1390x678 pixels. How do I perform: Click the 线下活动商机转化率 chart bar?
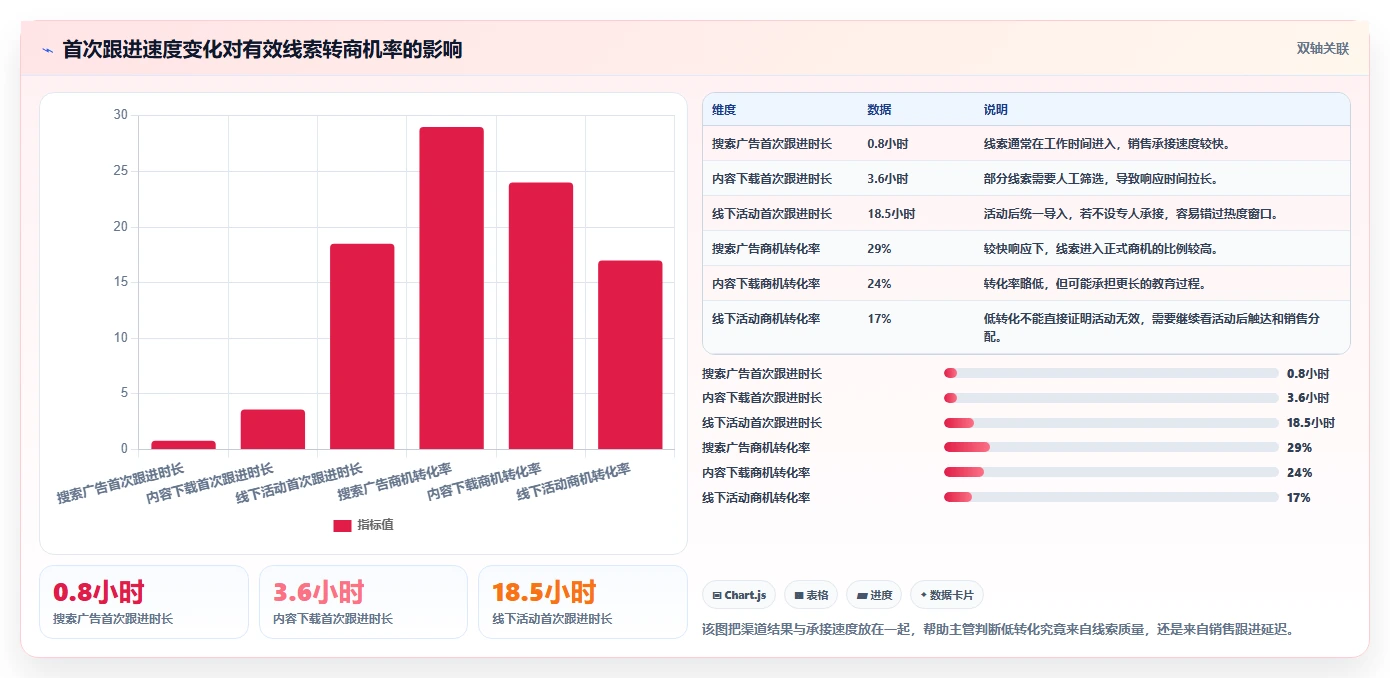(x=630, y=355)
